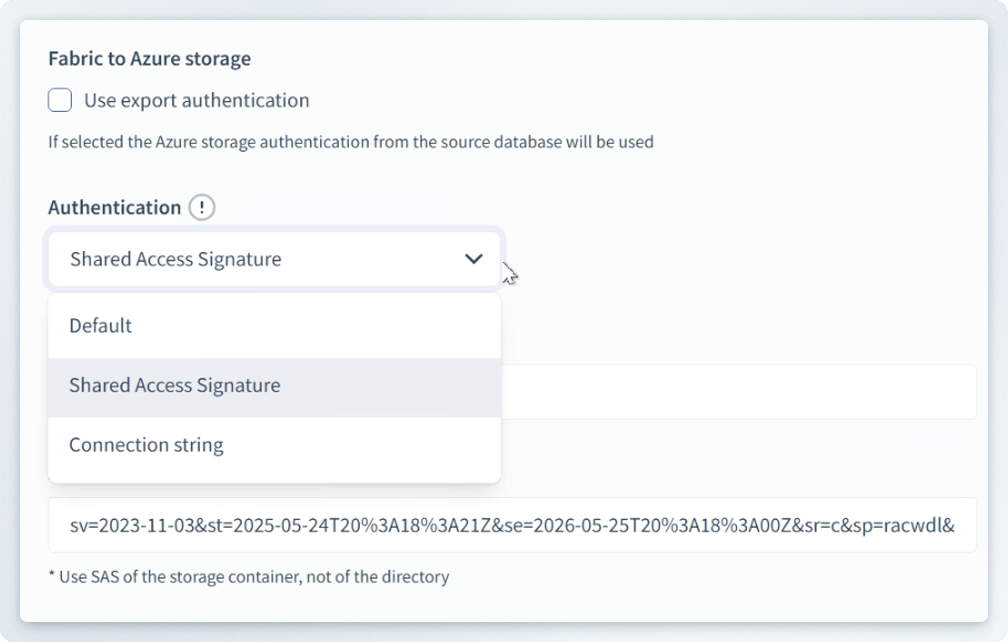Click the "Fabric to Azure storage" heading

tap(149, 58)
